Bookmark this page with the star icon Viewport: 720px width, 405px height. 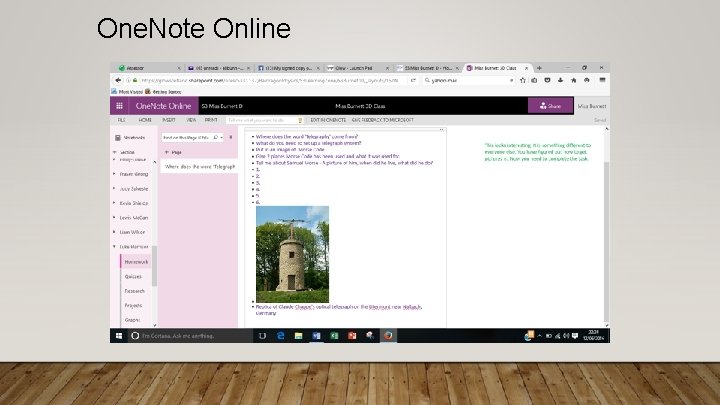(523, 80)
